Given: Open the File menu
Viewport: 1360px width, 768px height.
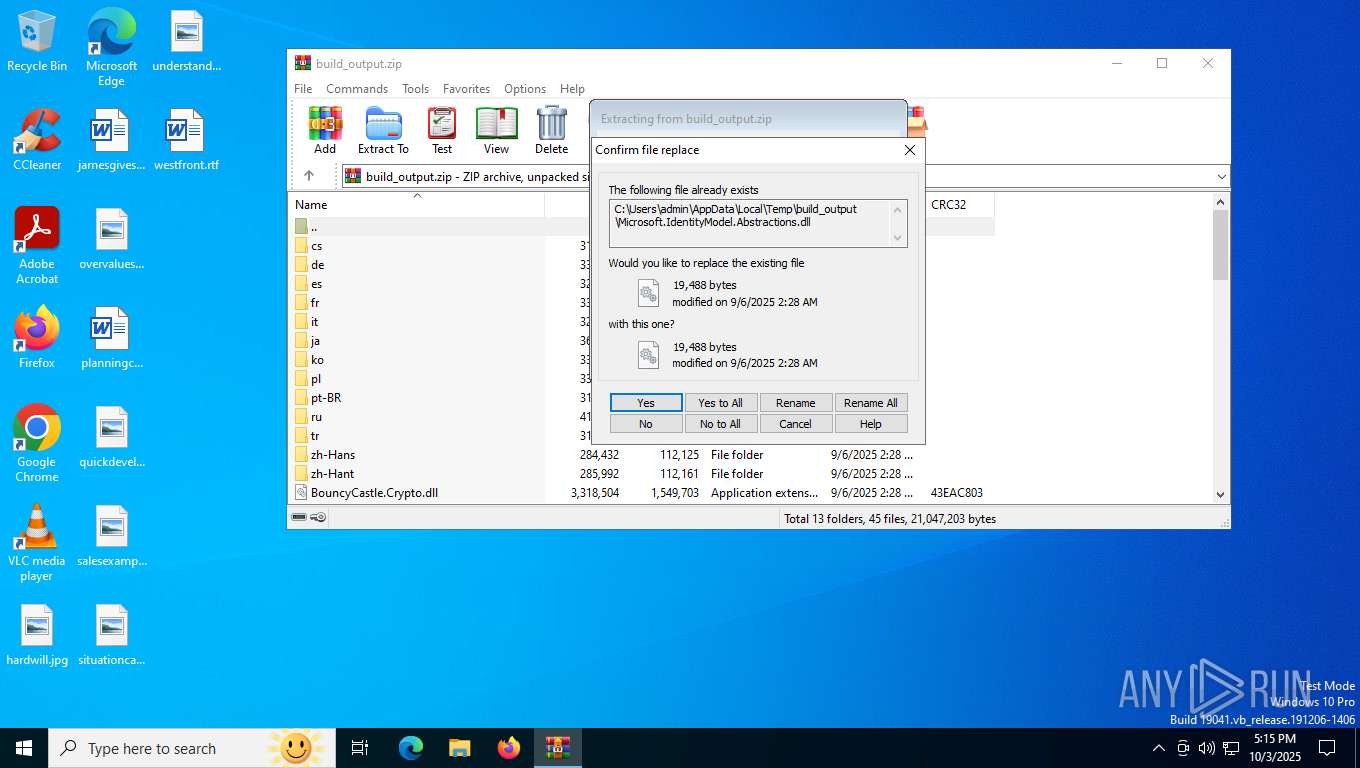Looking at the screenshot, I should tap(303, 89).
